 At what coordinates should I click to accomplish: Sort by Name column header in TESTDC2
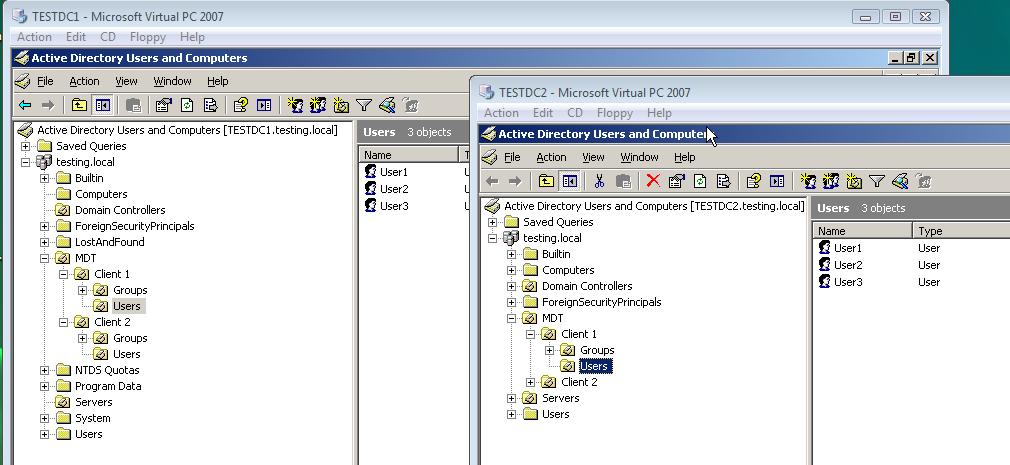(862, 231)
